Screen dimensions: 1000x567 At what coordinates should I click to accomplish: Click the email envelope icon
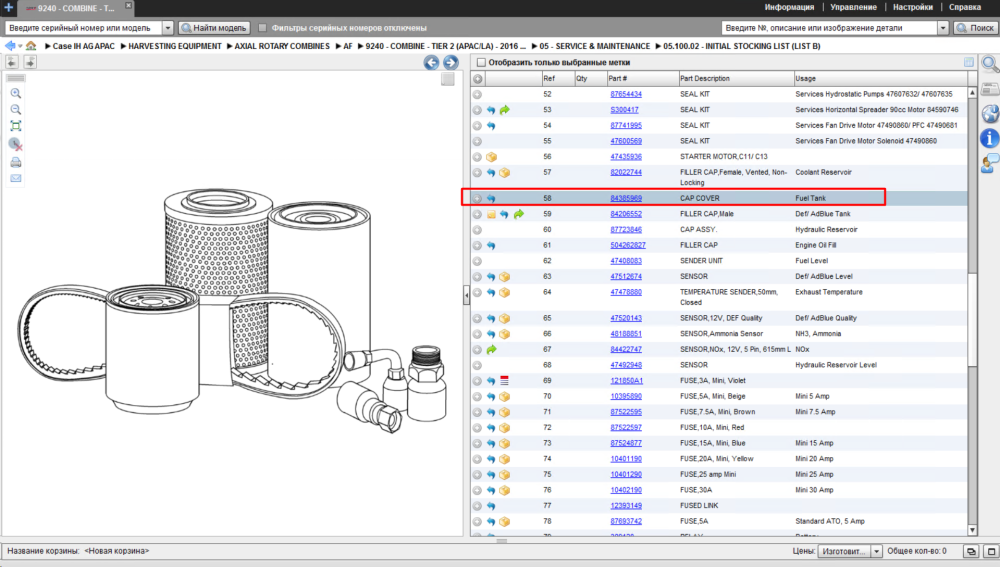tap(16, 179)
